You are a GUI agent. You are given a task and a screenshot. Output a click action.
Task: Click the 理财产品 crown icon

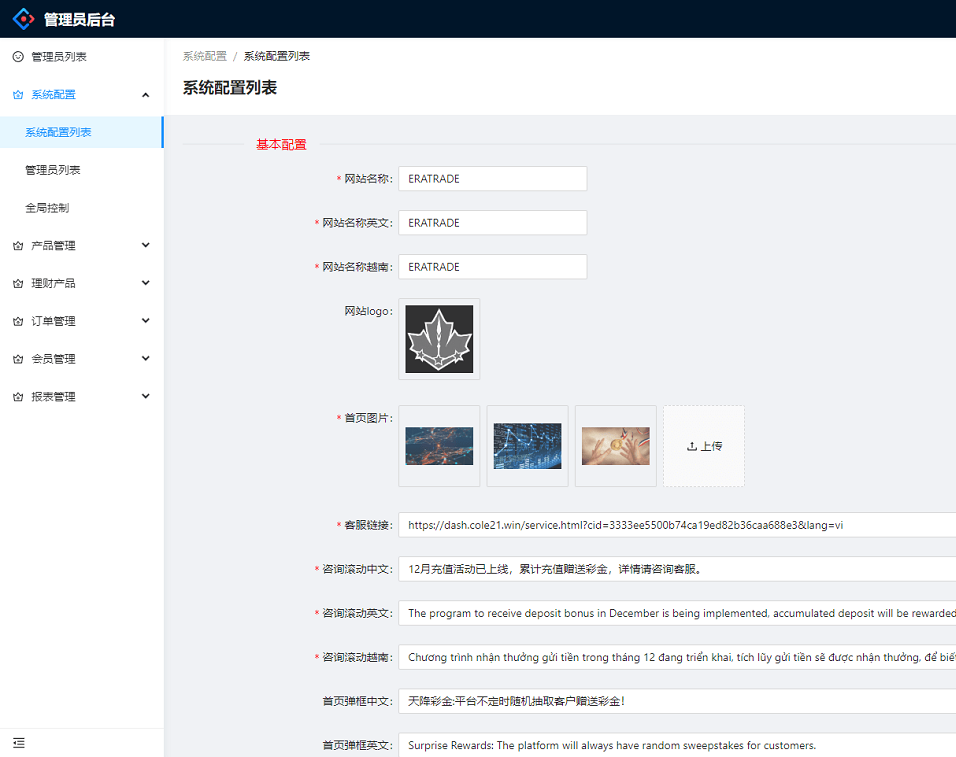[x=18, y=284]
